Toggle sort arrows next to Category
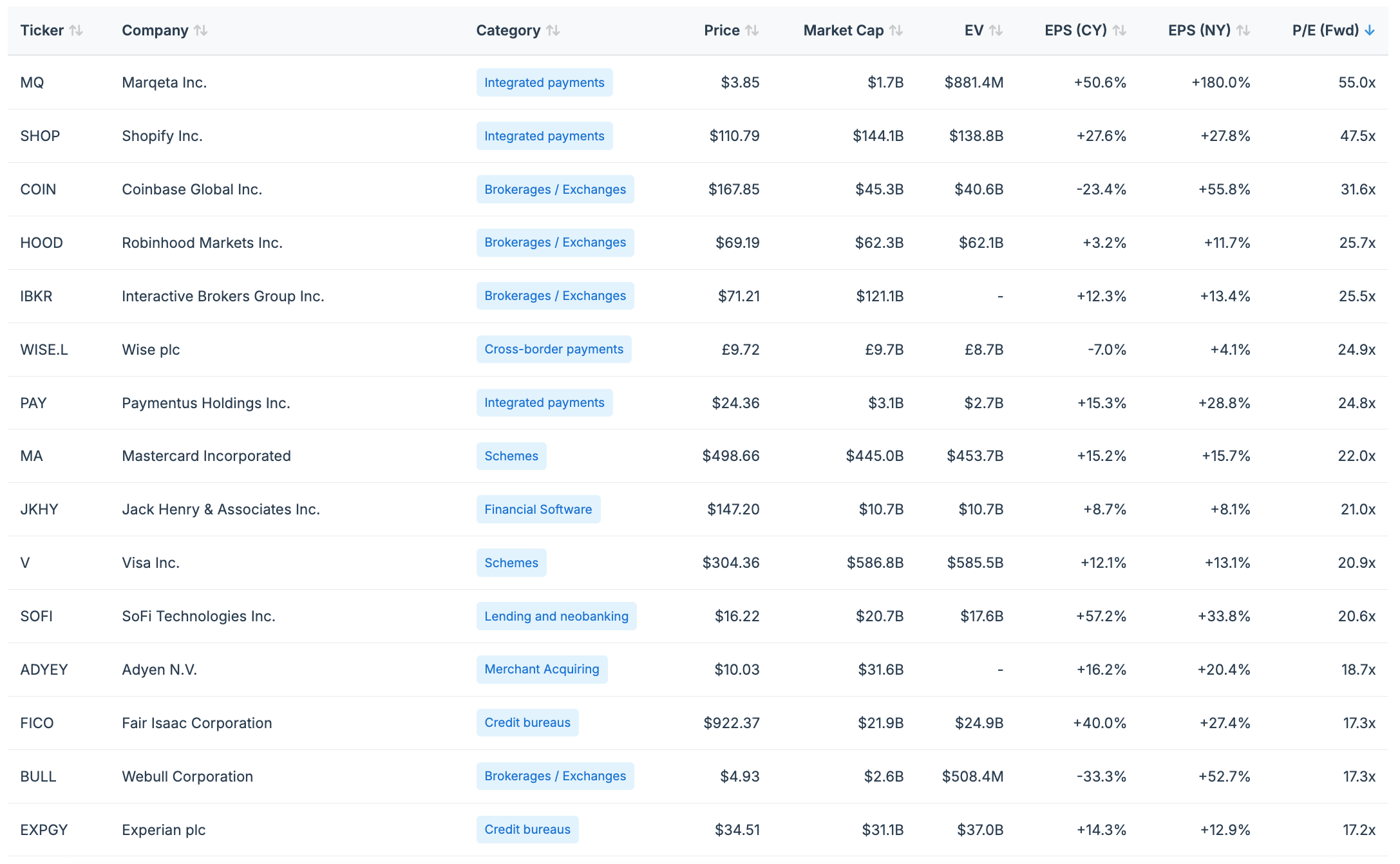Viewport: 1400px width, 864px height. click(553, 30)
